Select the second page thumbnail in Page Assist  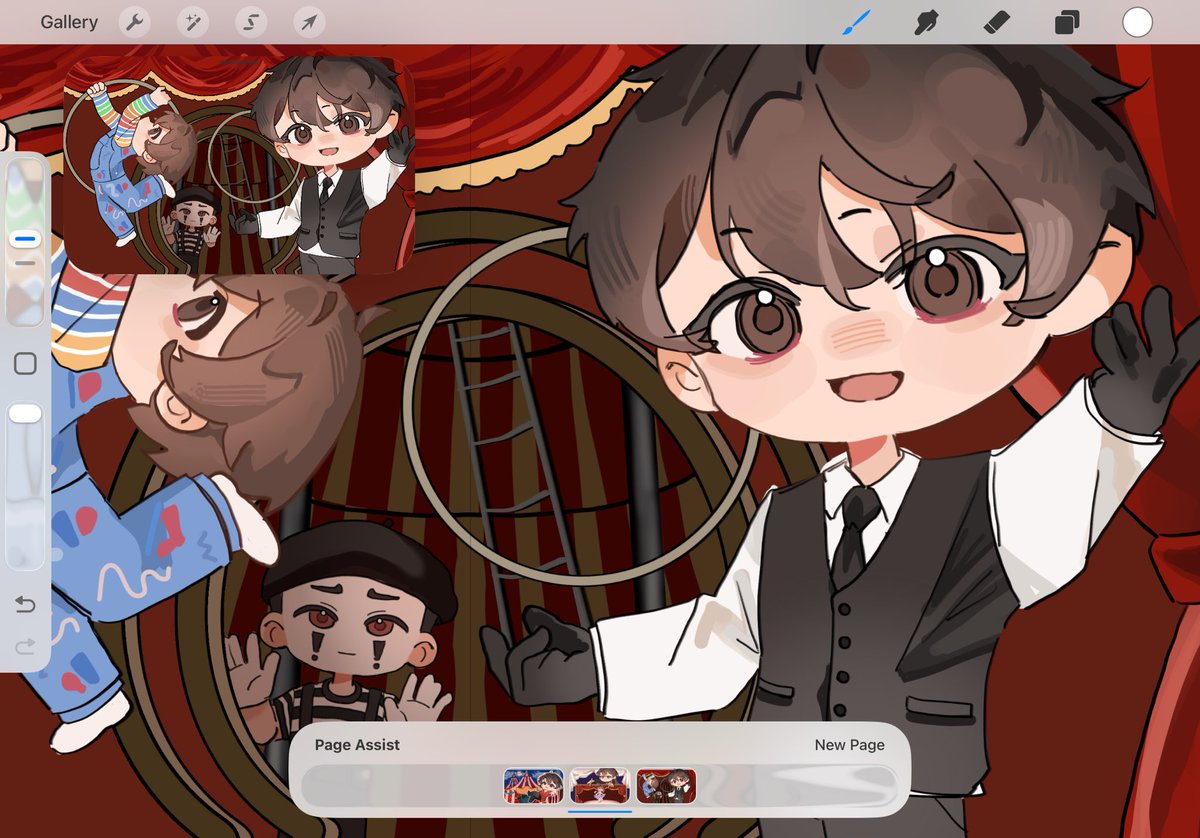(x=600, y=786)
